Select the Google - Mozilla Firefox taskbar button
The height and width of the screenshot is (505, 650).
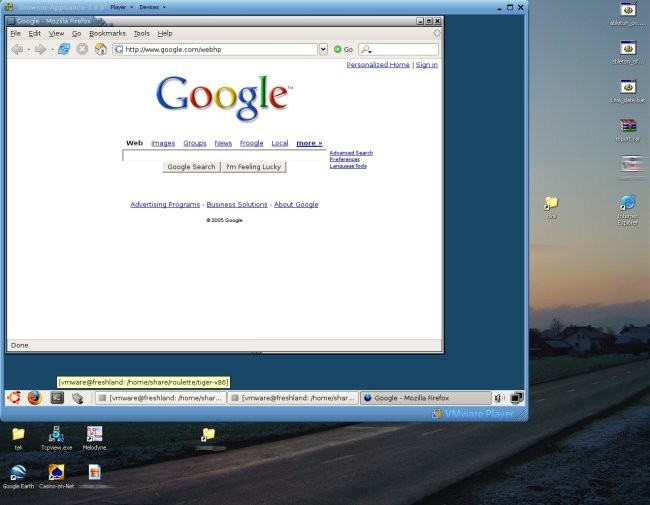(426, 398)
